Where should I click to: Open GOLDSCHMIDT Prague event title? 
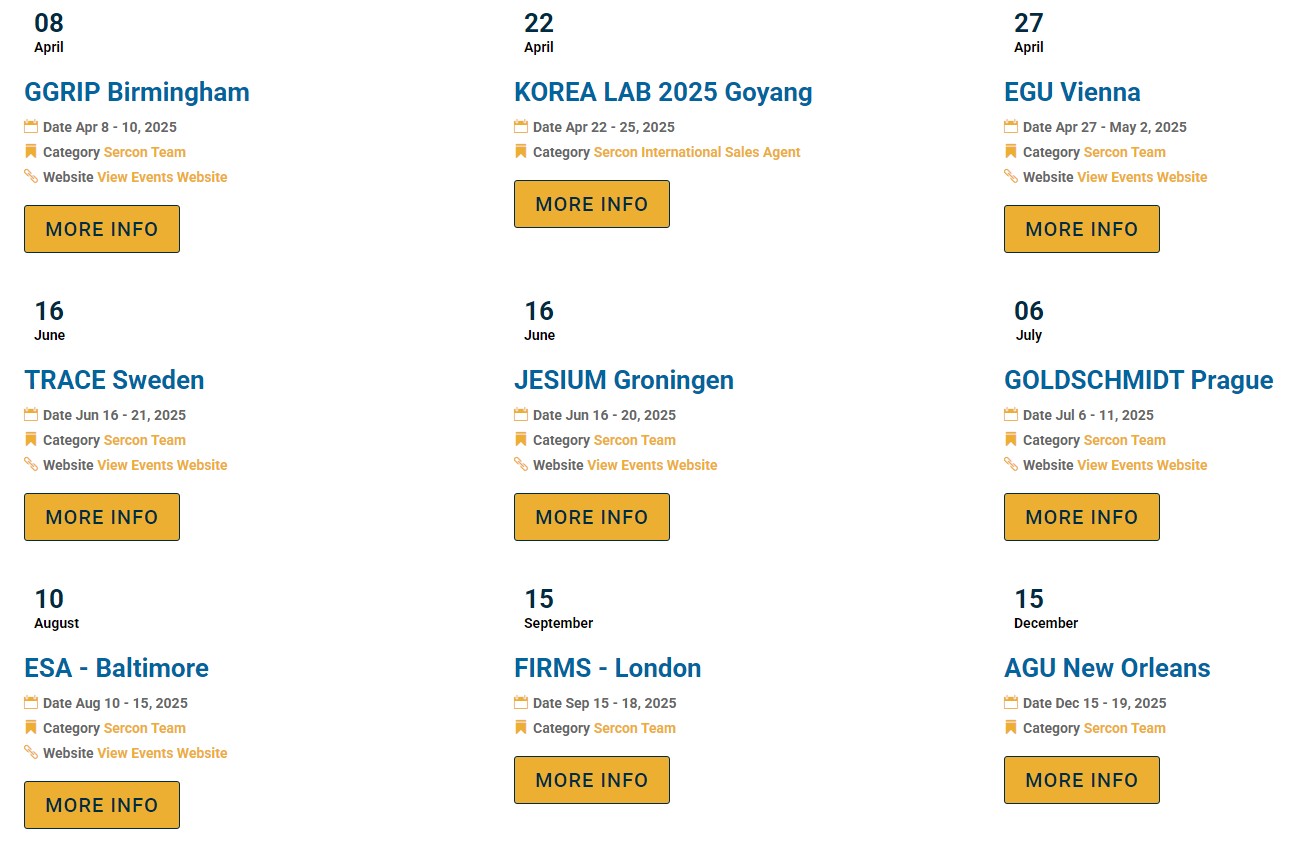[x=1138, y=380]
